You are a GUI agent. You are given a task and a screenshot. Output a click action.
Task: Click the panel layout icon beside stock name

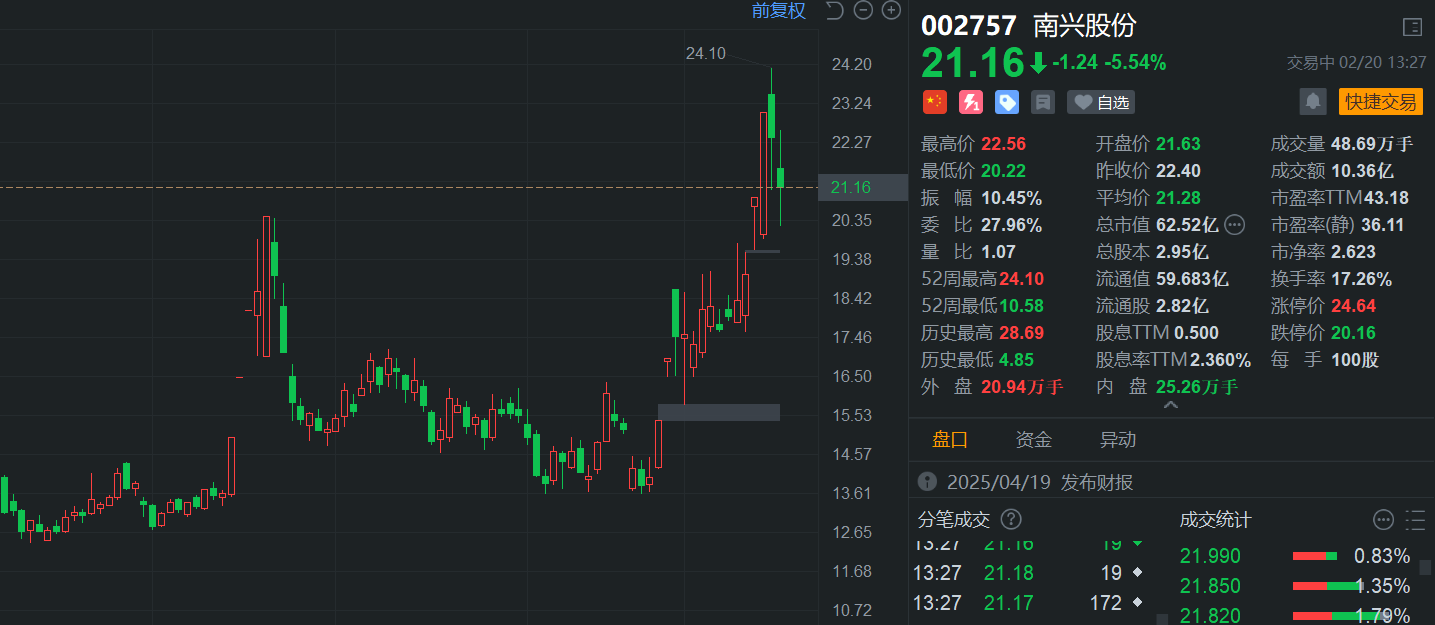coord(1412,27)
